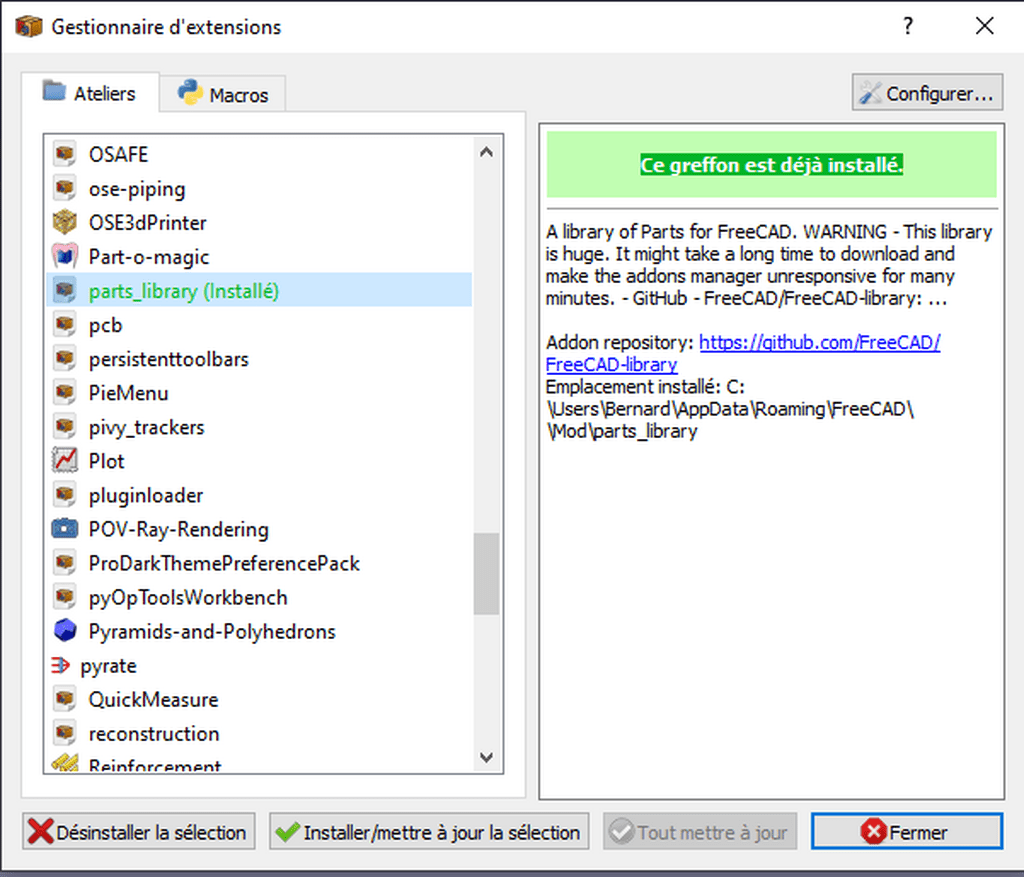Select the OSE3dPrinter entry
This screenshot has width=1024, height=877.
click(x=259, y=223)
